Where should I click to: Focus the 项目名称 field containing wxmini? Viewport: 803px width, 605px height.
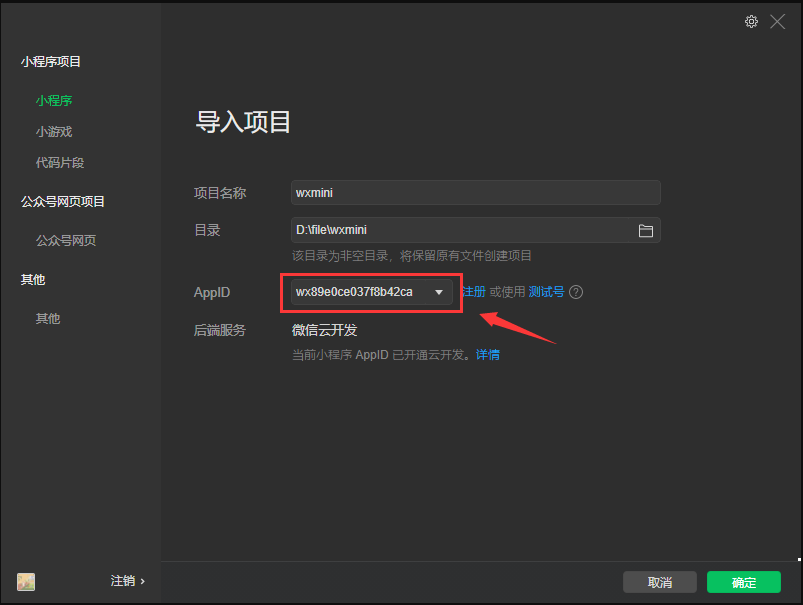[x=475, y=193]
